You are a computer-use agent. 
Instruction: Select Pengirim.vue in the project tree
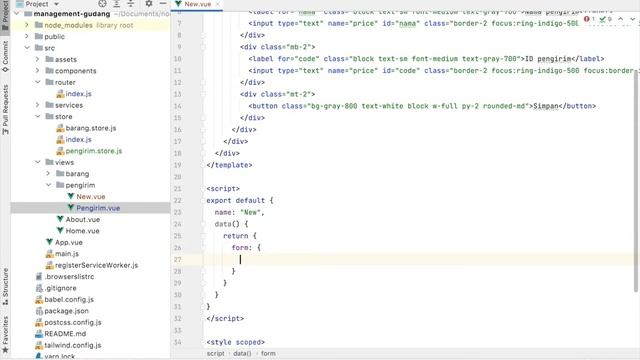coord(98,208)
